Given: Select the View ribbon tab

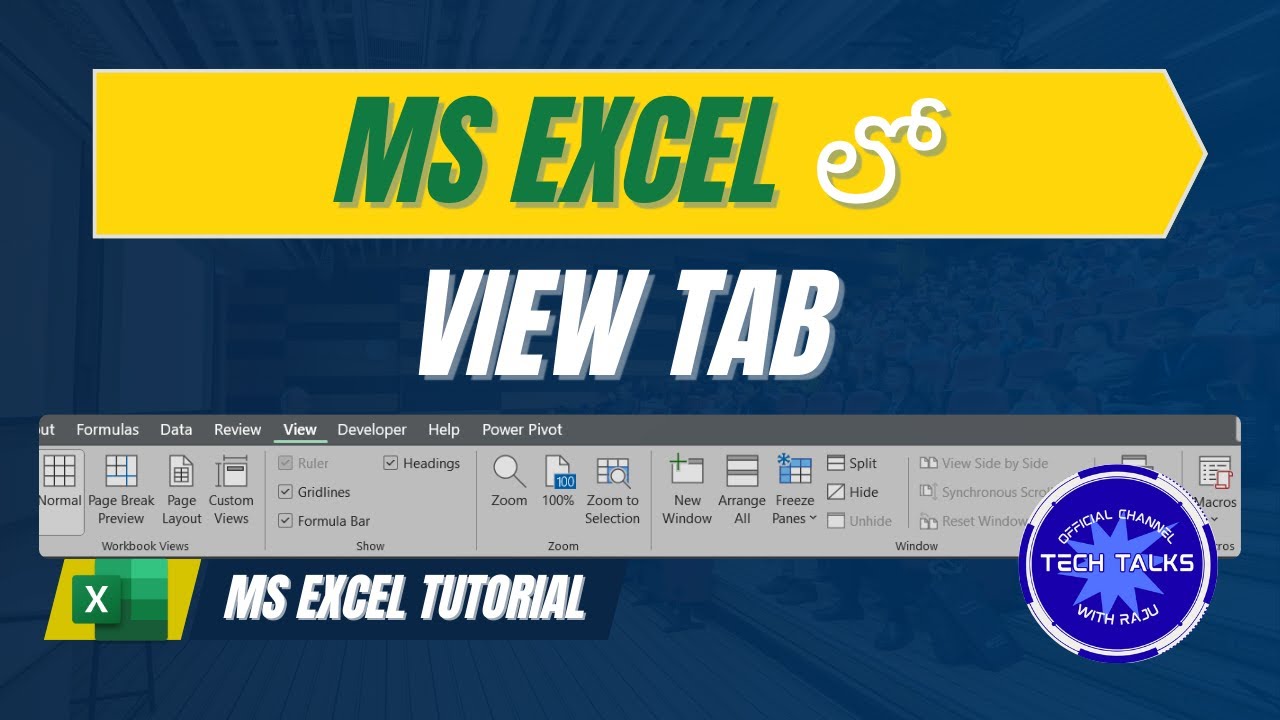Looking at the screenshot, I should click(x=300, y=429).
